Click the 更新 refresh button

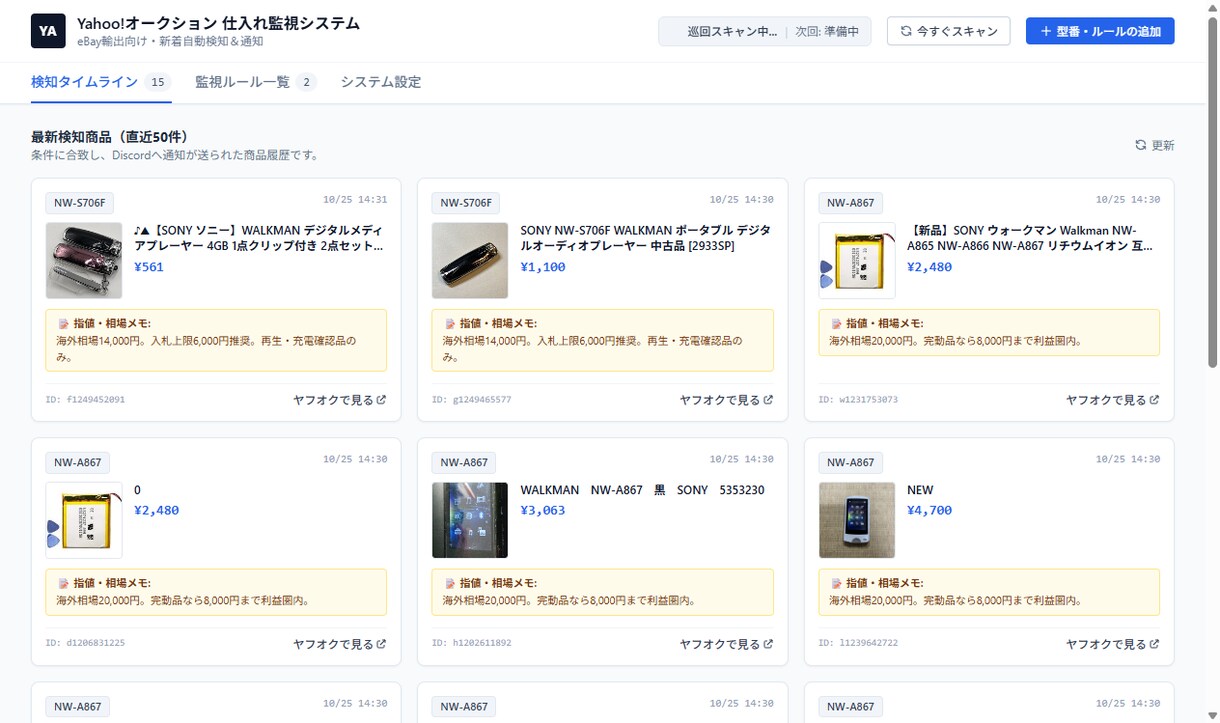pyautogui.click(x=1155, y=145)
